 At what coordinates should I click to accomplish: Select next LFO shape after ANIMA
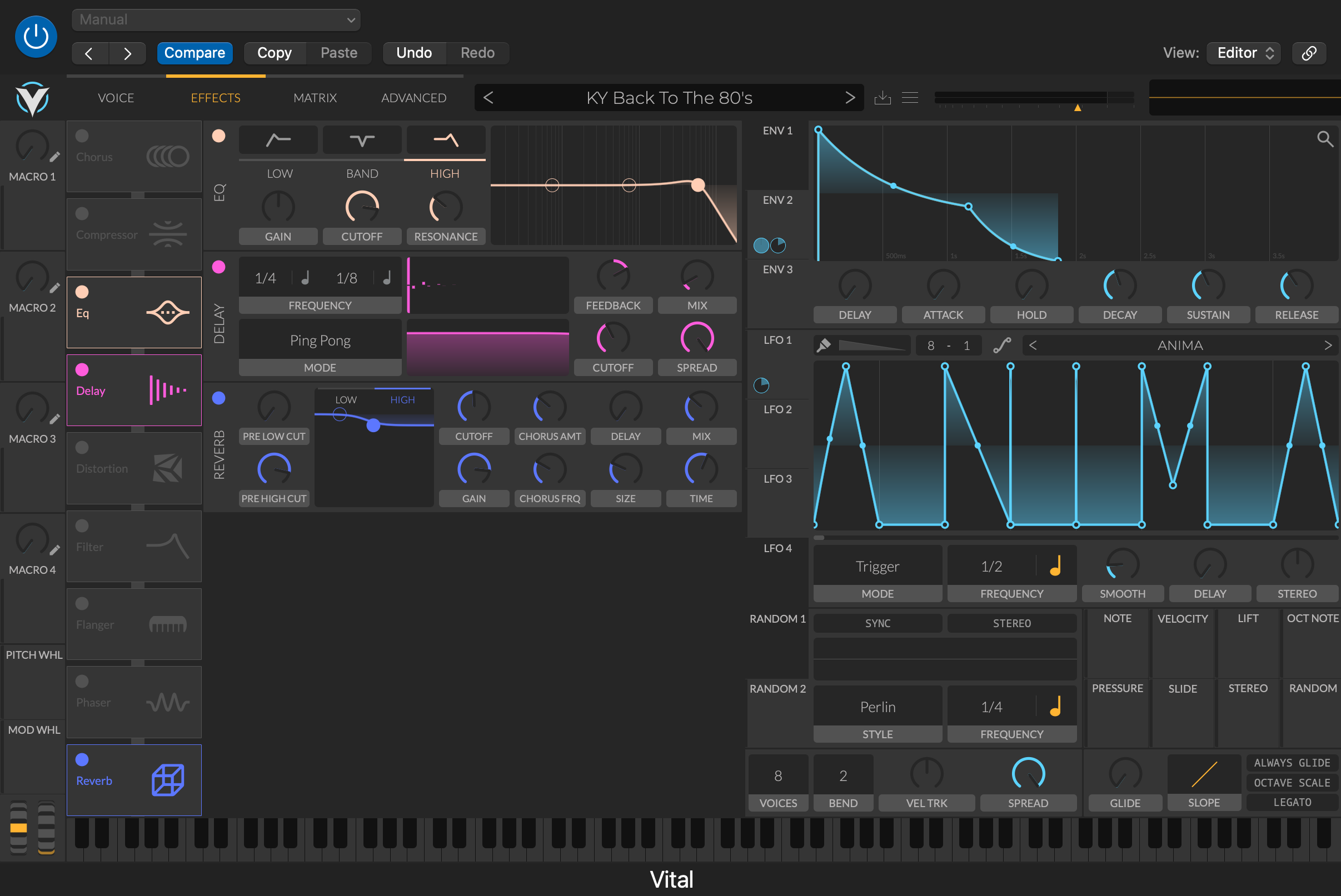[x=1328, y=345]
